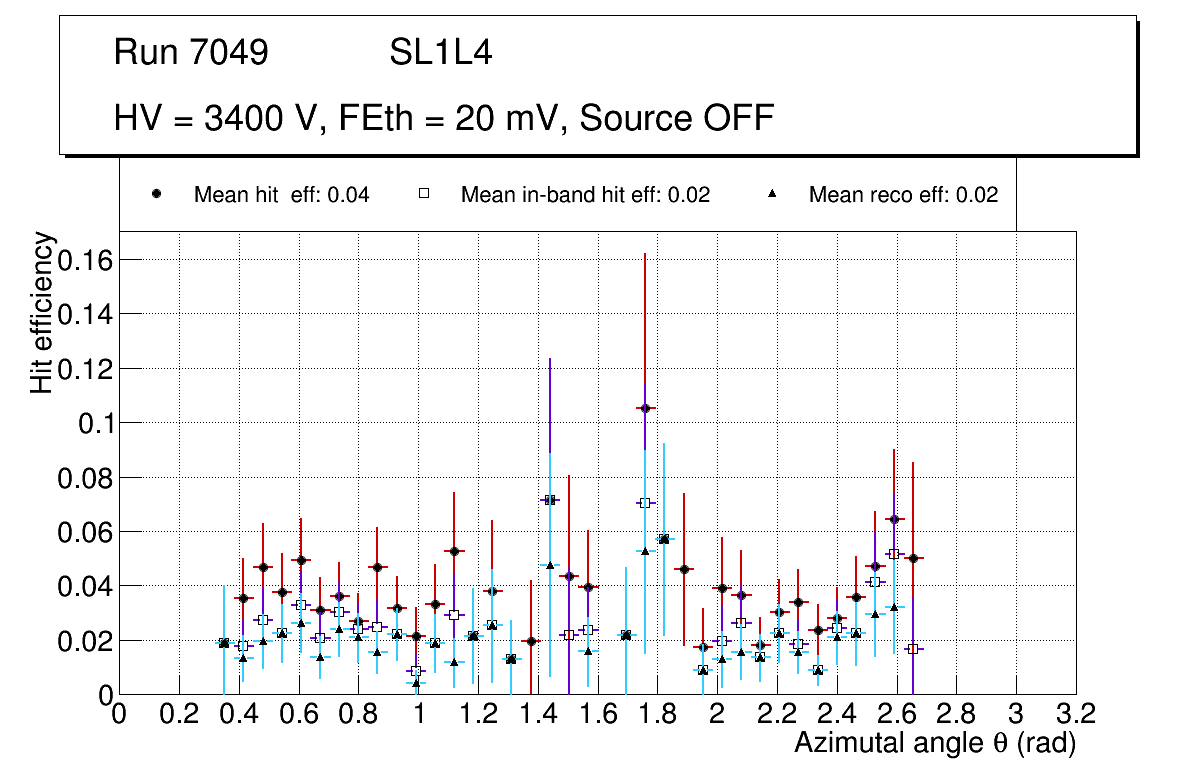Viewport: 1196px width, 772px height.
Task: Click the "Hit efficiency" y-axis title
Action: tap(41, 312)
